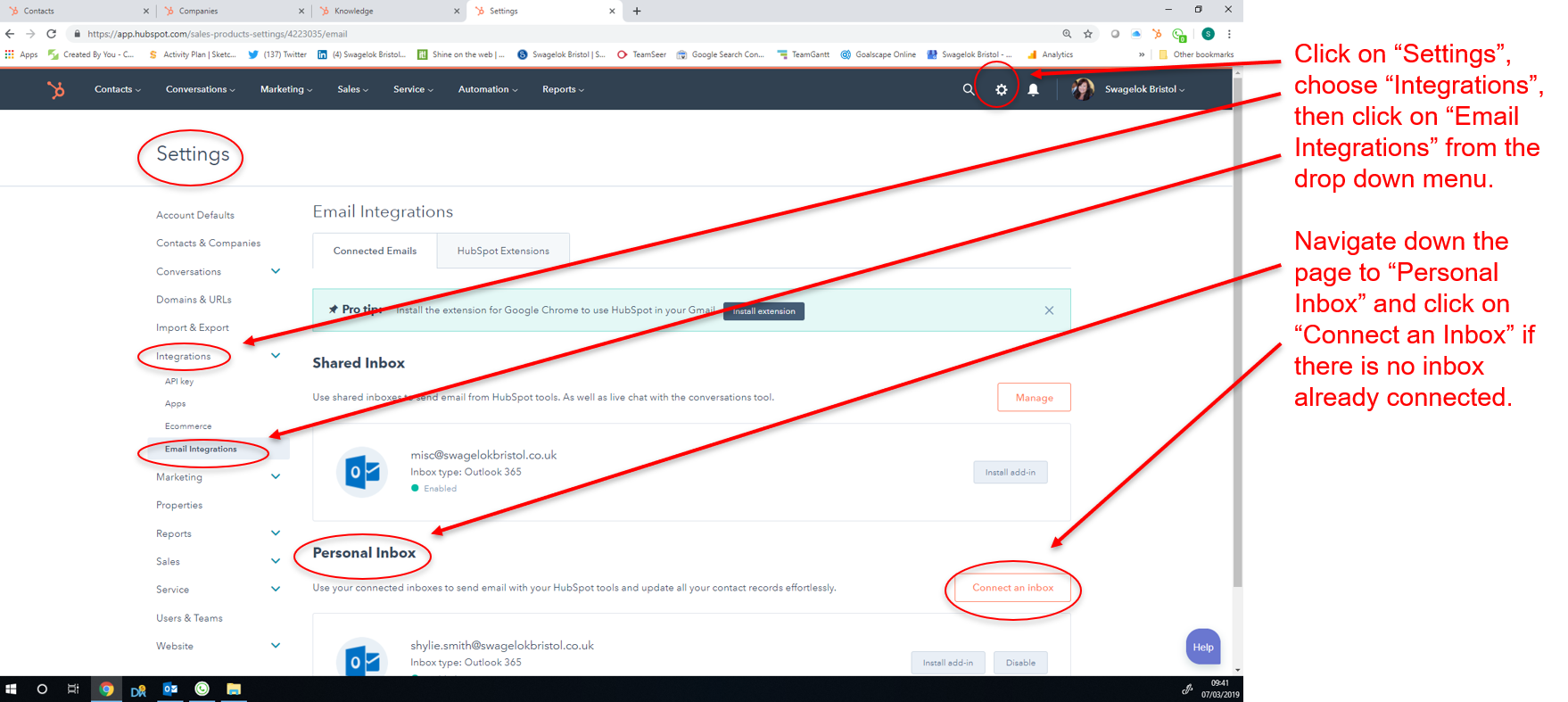Expand the Sales chevron in settings sidebar

pos(276,561)
